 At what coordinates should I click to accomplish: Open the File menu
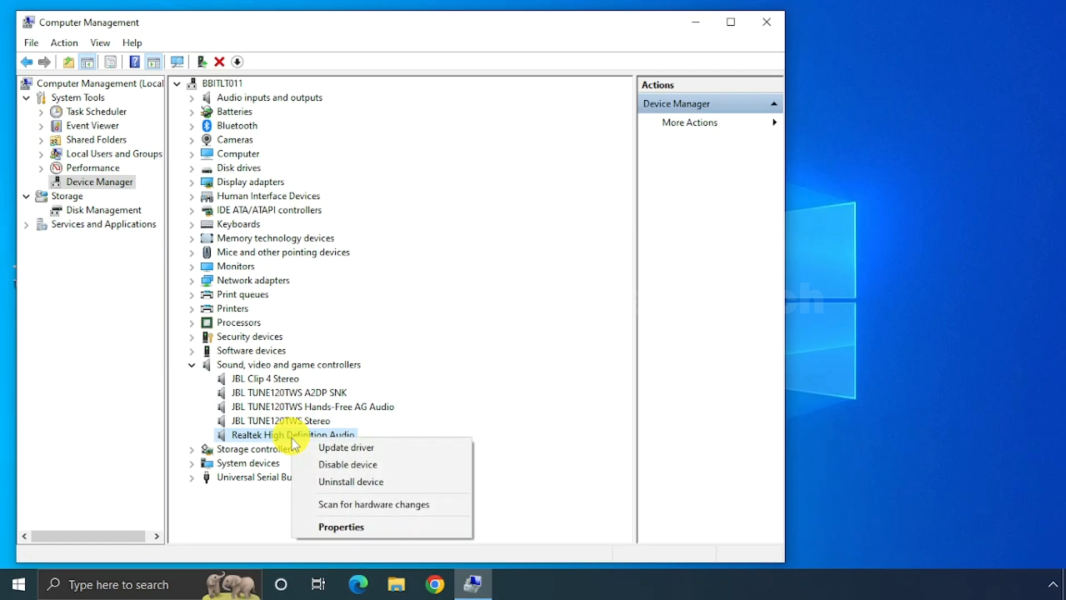31,43
